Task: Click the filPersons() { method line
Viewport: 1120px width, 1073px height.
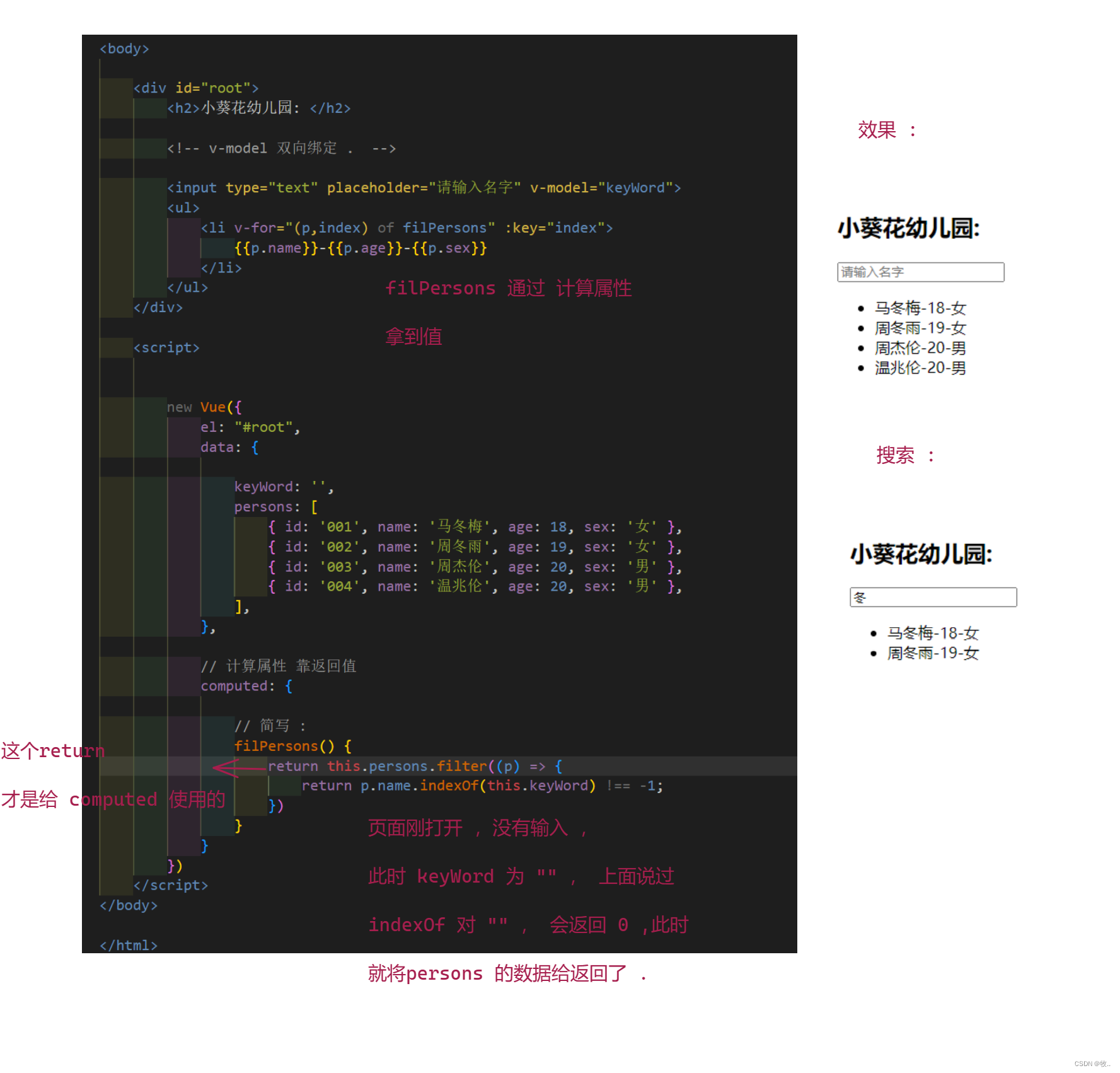Action: click(x=293, y=746)
